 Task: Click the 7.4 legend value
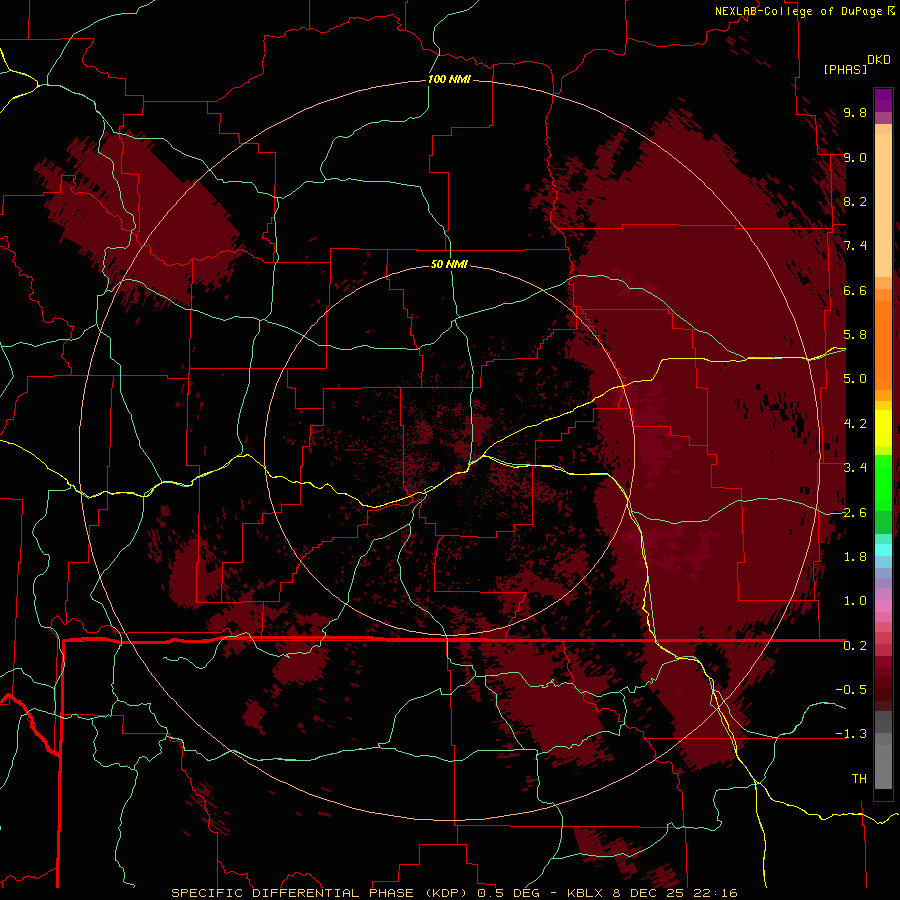[855, 246]
